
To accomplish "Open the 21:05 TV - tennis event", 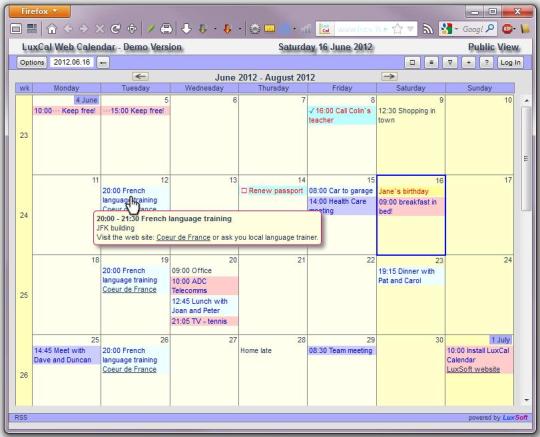I will click(205, 321).
